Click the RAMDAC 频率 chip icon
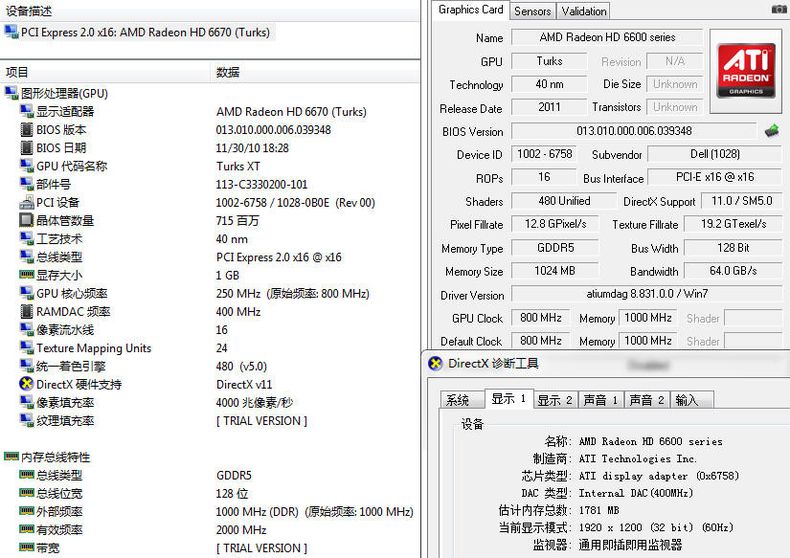Image resolution: width=790 pixels, height=558 pixels. click(x=27, y=311)
